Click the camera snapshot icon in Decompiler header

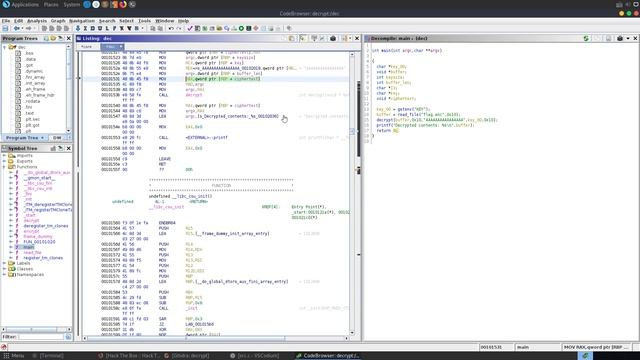click(620, 38)
